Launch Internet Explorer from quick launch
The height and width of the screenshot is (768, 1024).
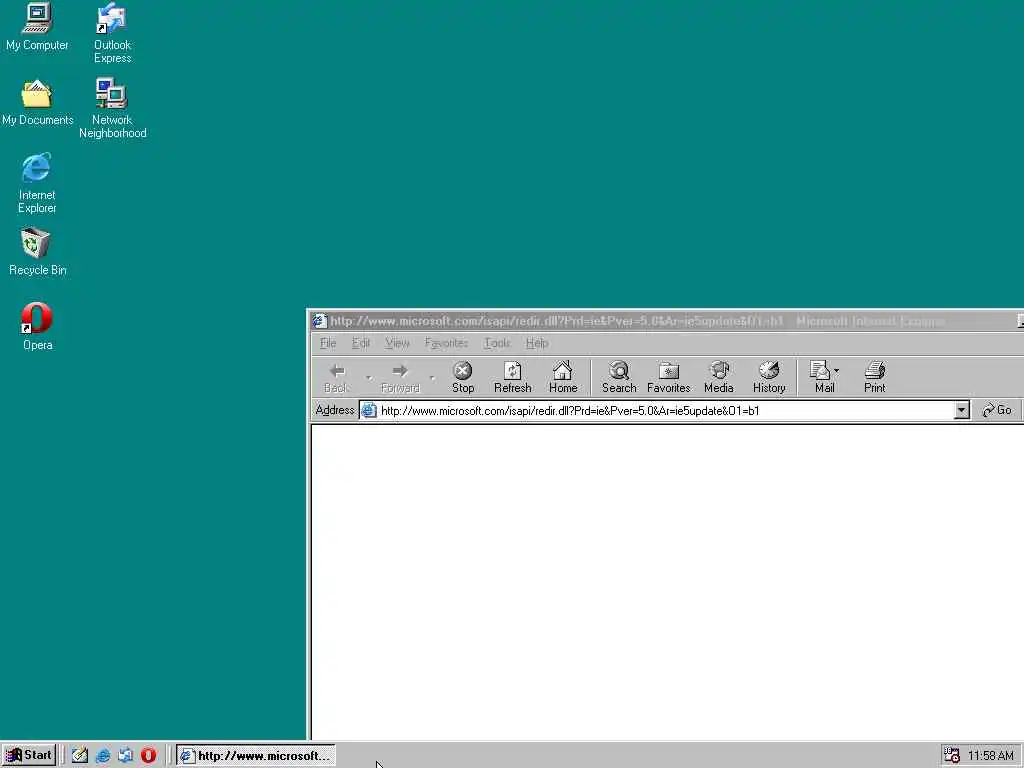(103, 755)
